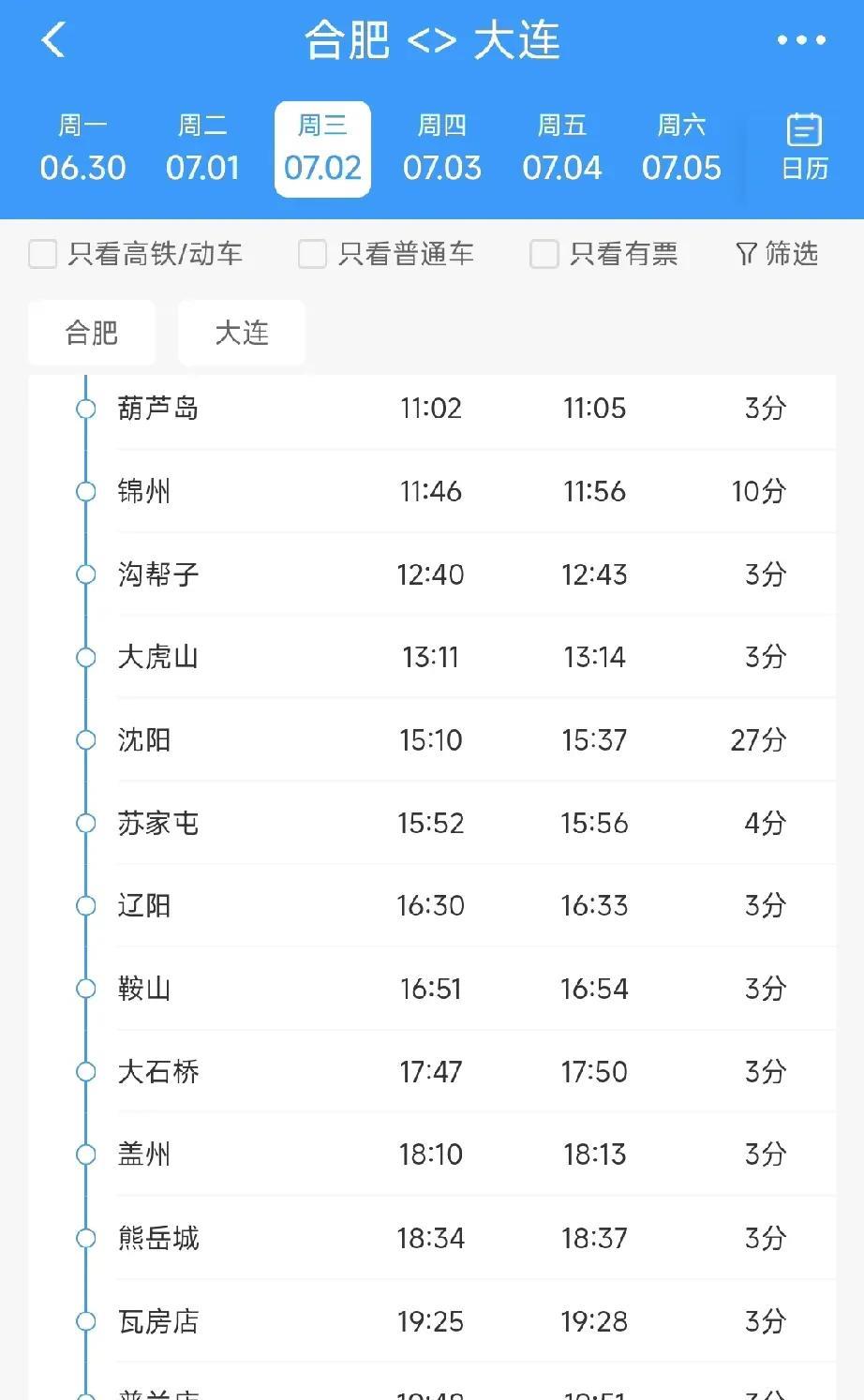Tap the 合肥 station button
The width and height of the screenshot is (864, 1400).
(92, 333)
